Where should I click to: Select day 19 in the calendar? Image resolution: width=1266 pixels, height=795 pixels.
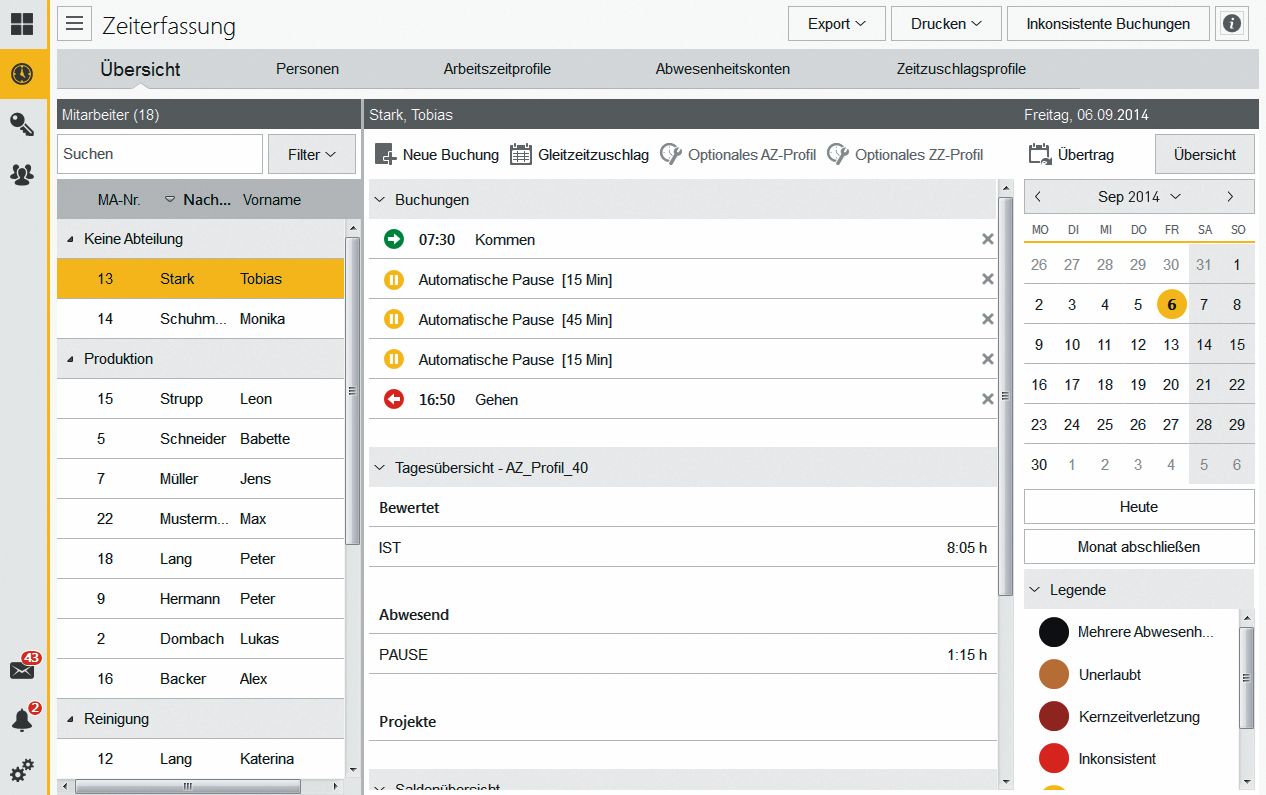pos(1138,384)
